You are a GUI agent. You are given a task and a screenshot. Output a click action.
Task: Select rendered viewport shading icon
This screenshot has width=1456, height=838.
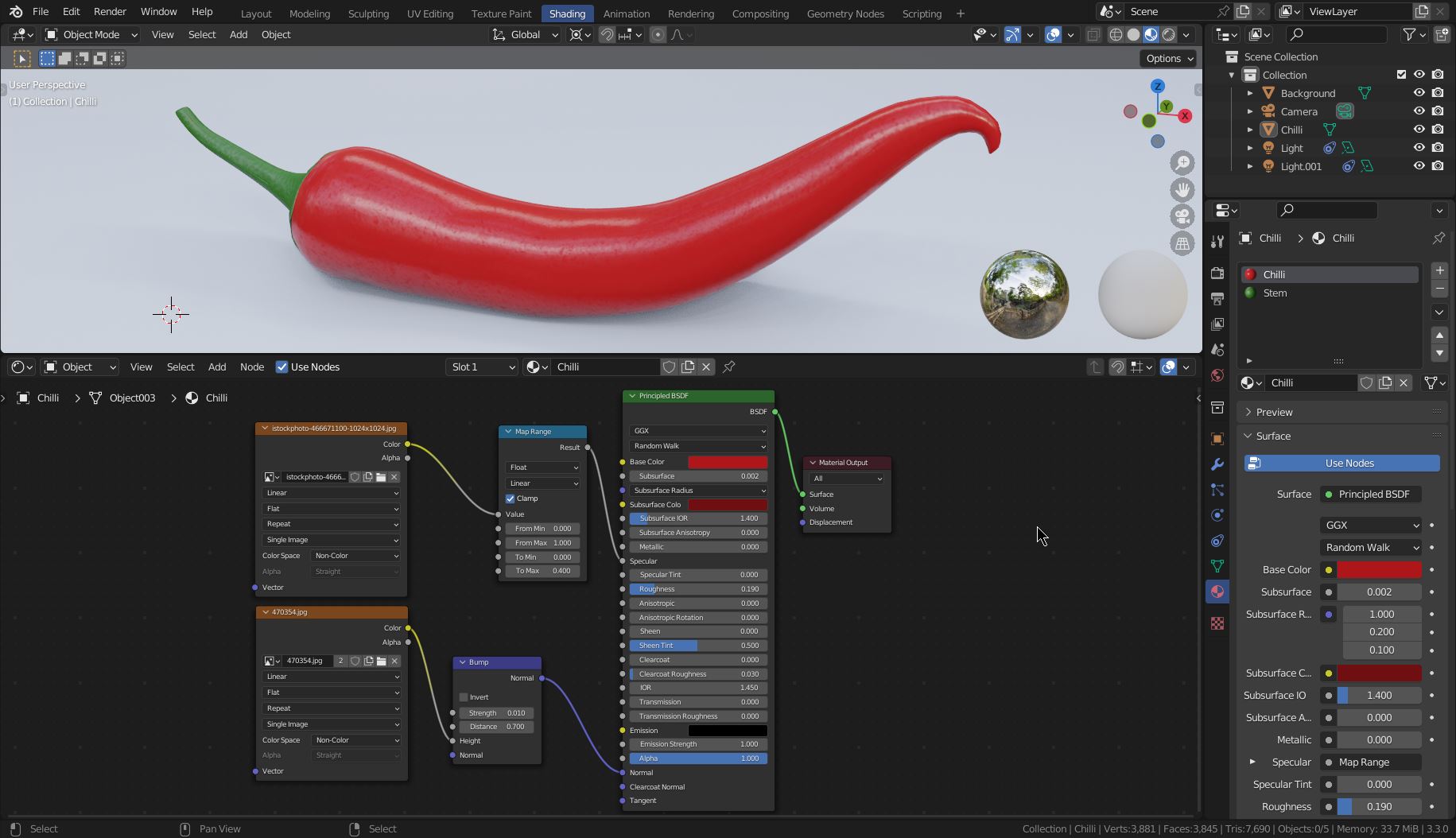click(x=1168, y=34)
